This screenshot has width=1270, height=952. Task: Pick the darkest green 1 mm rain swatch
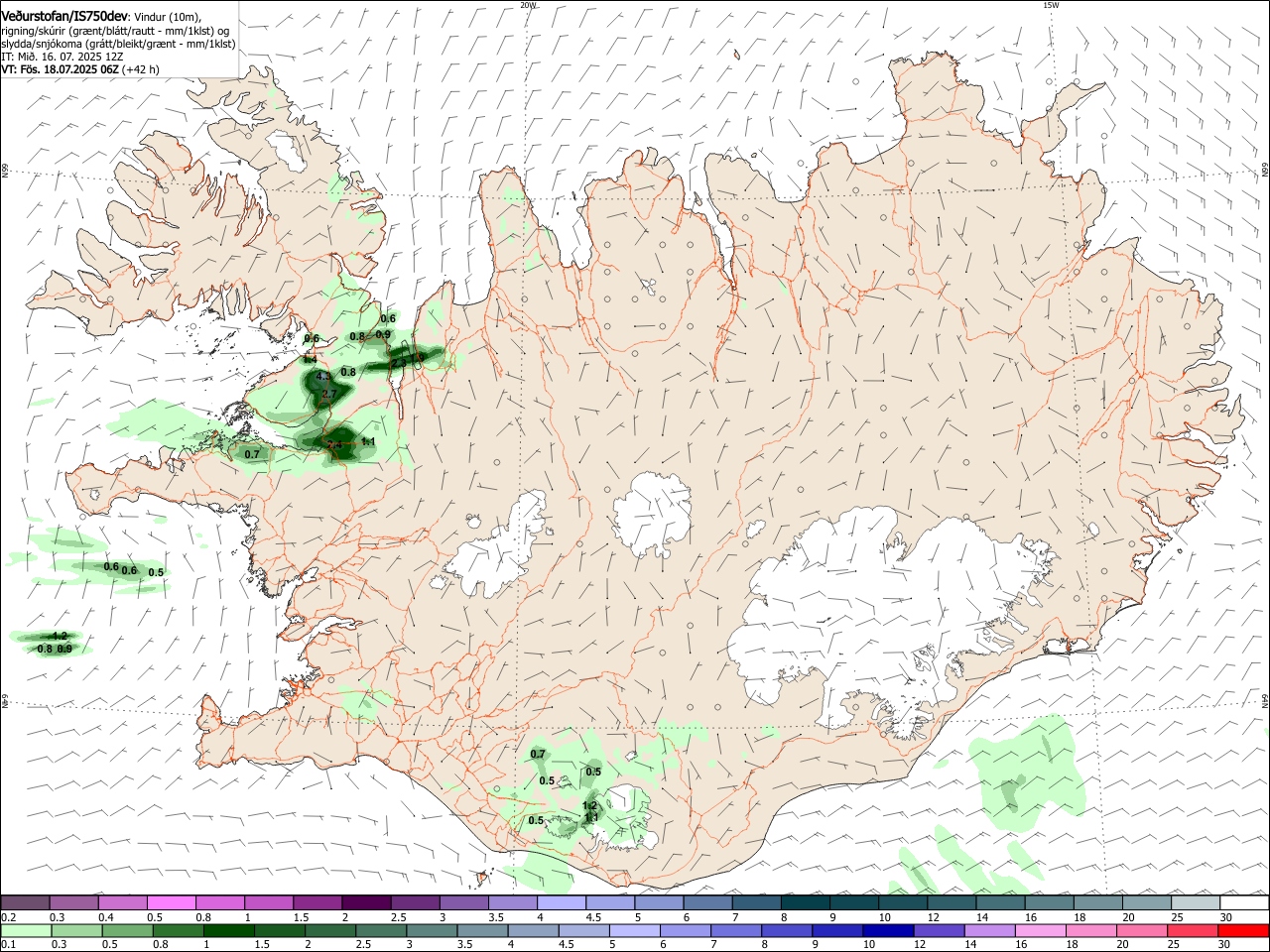tap(228, 930)
